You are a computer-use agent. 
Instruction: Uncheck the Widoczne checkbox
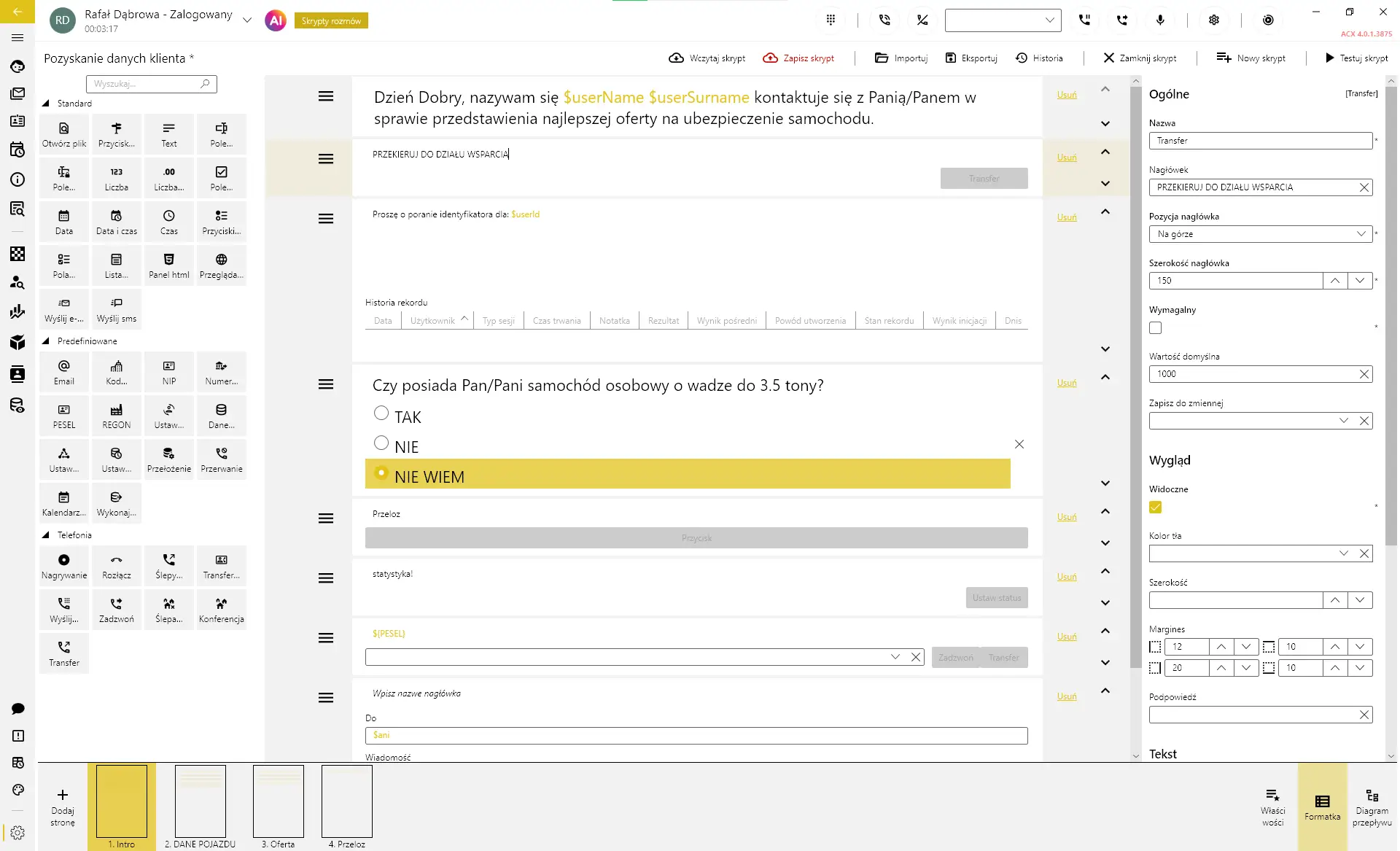point(1155,508)
